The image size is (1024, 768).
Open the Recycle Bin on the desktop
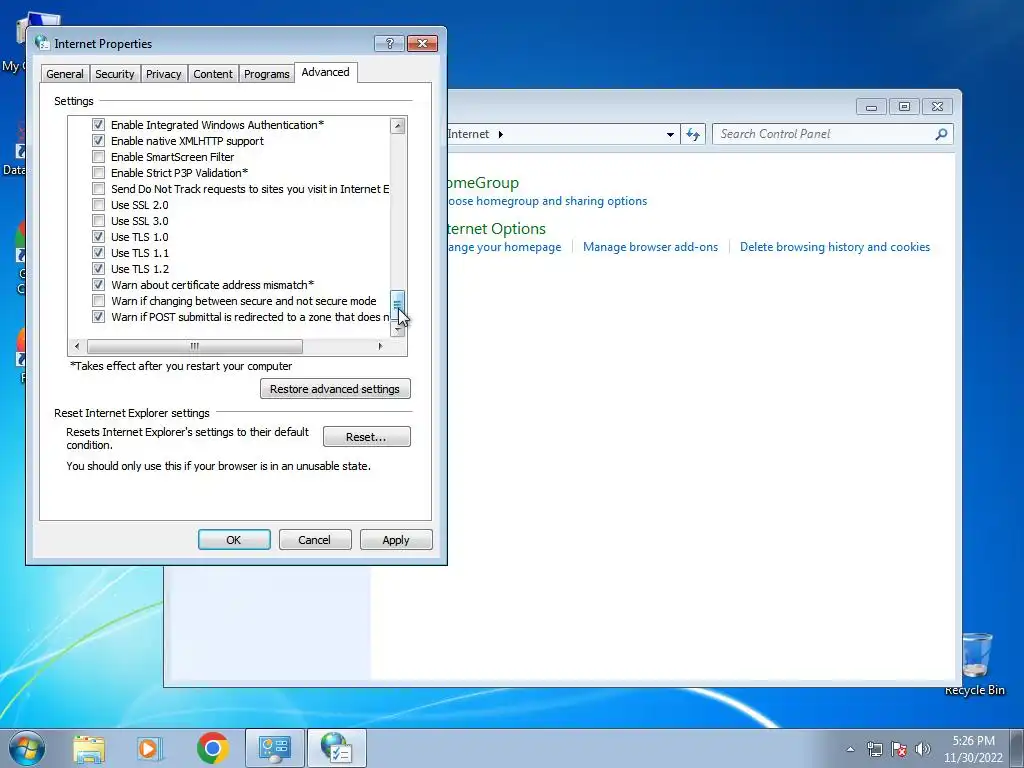pyautogui.click(x=974, y=663)
